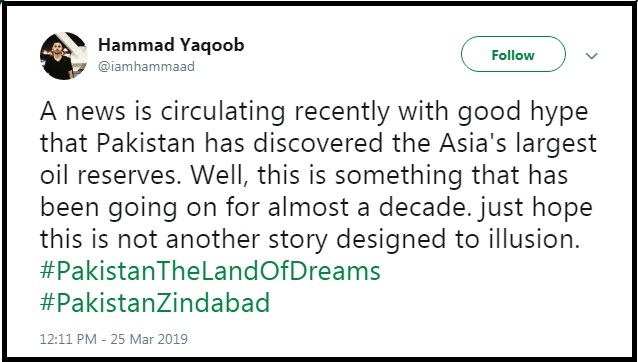Click the word 'something' in the tweet text

(399, 177)
